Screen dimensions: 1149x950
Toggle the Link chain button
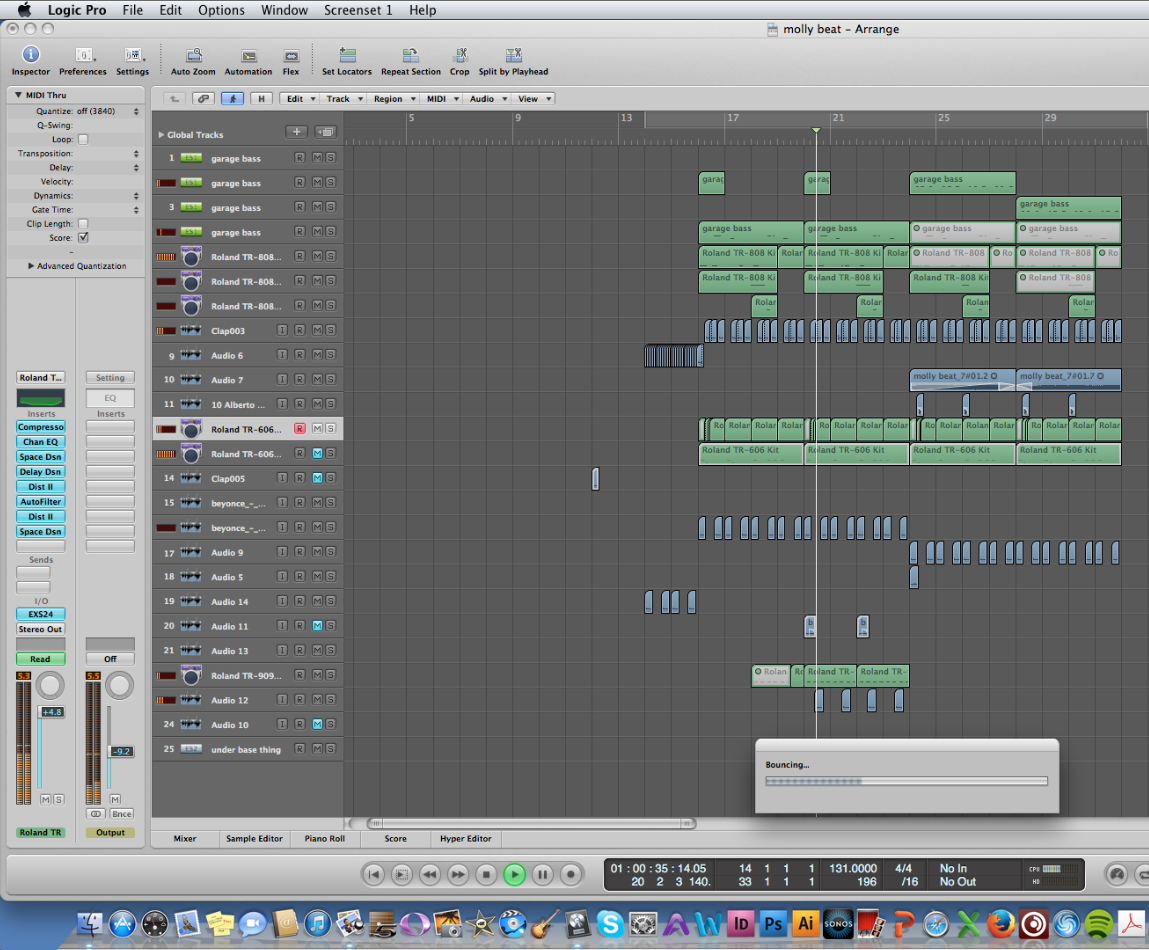(203, 98)
